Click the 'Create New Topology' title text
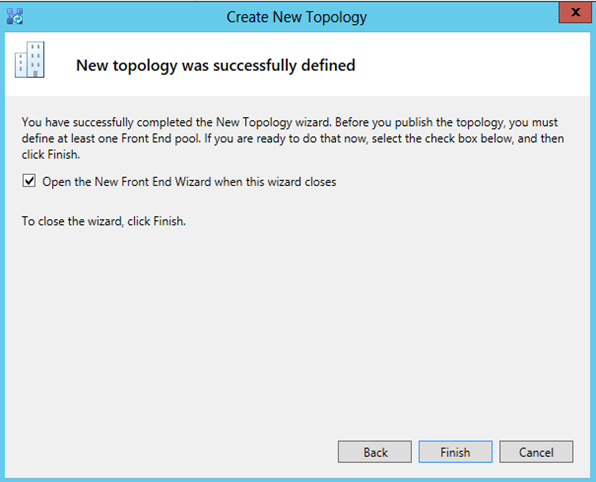The width and height of the screenshot is (596, 482). (296, 17)
